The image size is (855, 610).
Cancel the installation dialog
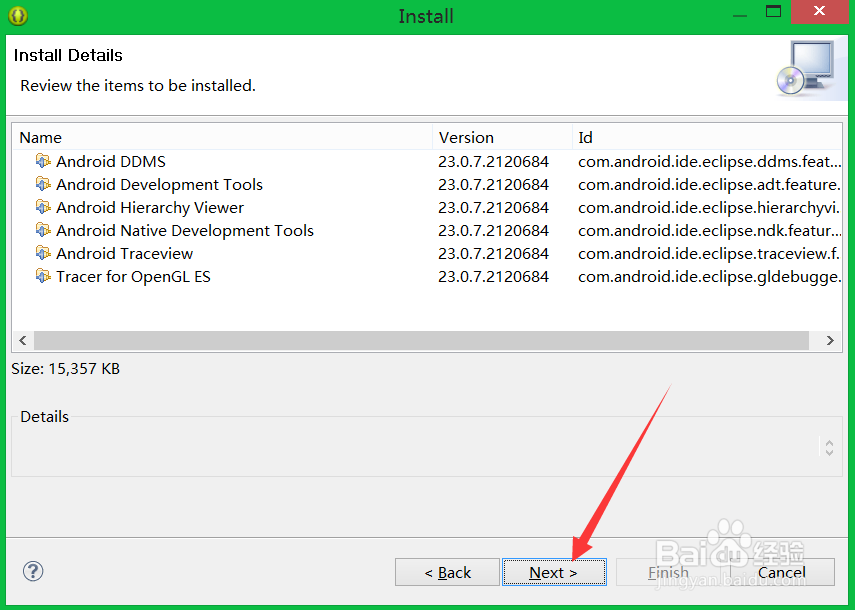point(782,572)
